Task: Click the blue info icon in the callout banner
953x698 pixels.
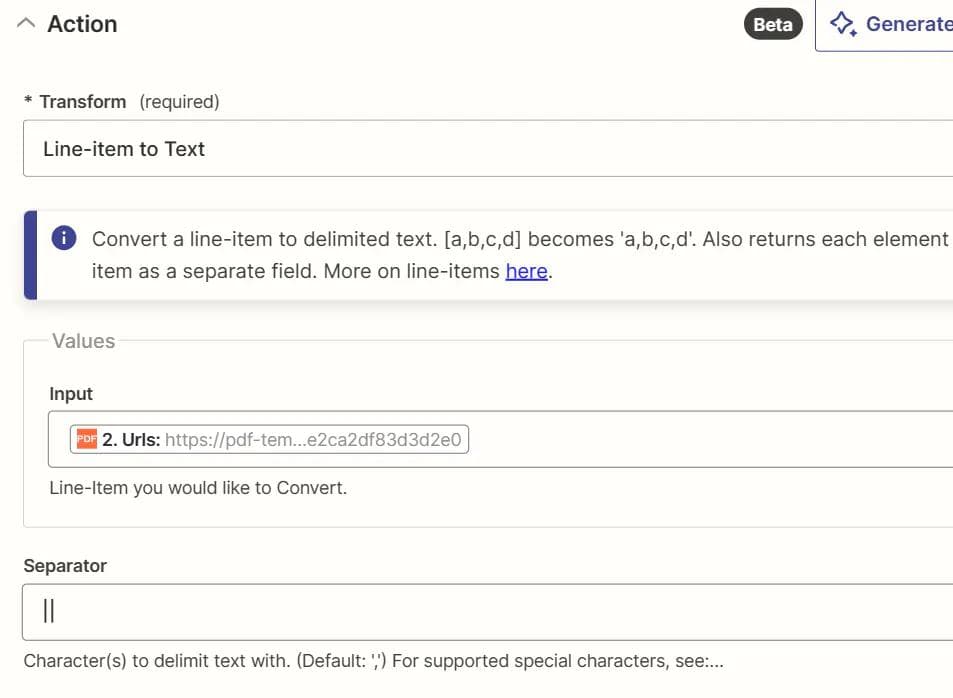Action: coord(63,238)
